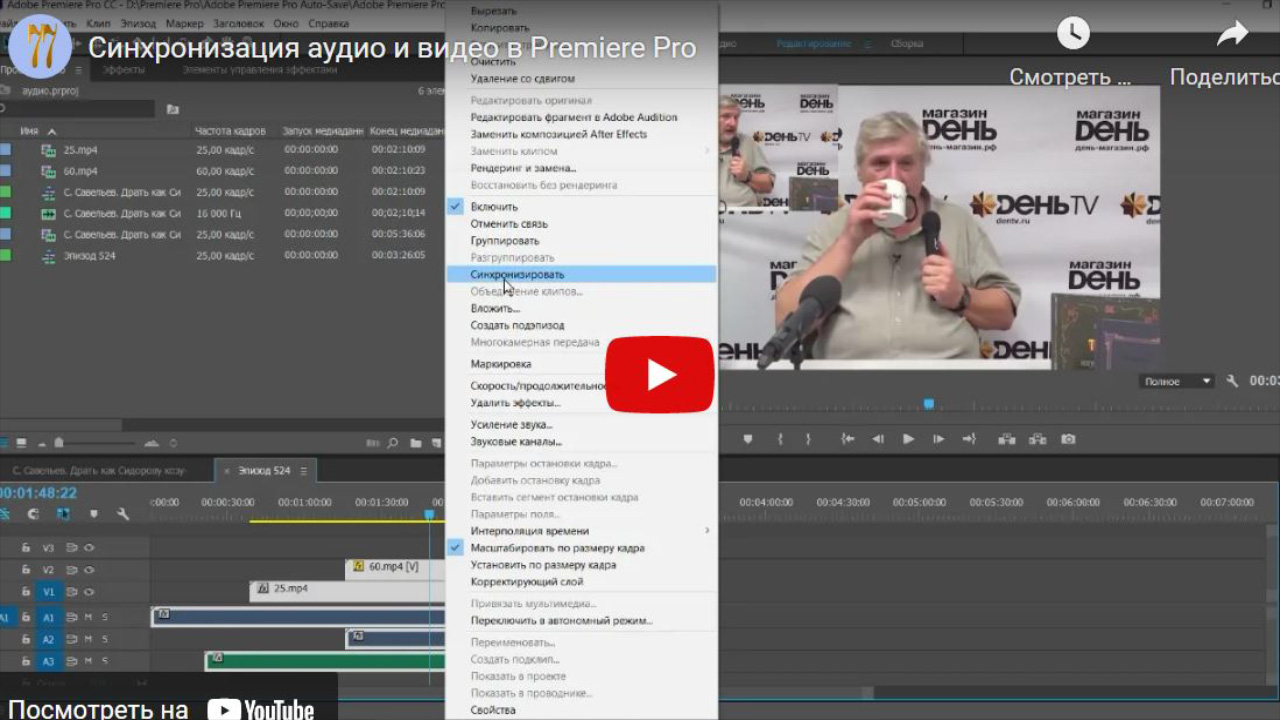Screen dimensions: 1280x720
Task: Open Program monitor settings wrench
Action: coord(1232,381)
